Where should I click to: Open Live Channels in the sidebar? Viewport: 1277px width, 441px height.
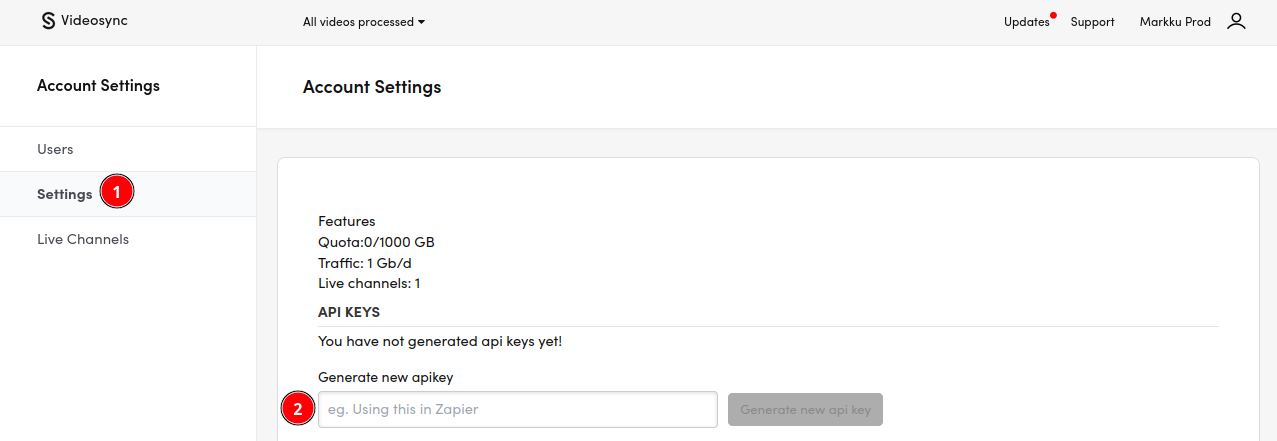coord(83,239)
